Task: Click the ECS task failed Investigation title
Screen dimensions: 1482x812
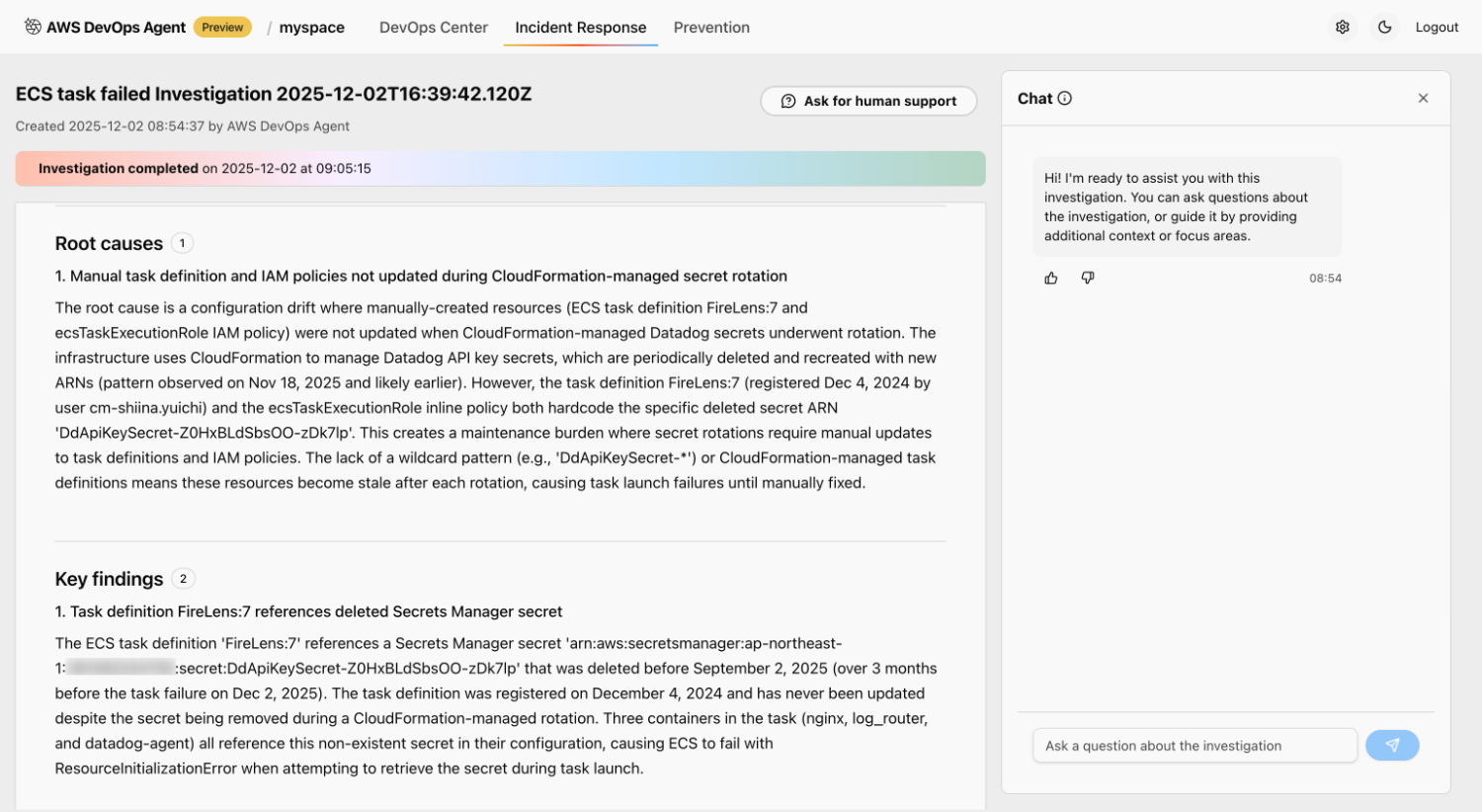Action: [274, 94]
